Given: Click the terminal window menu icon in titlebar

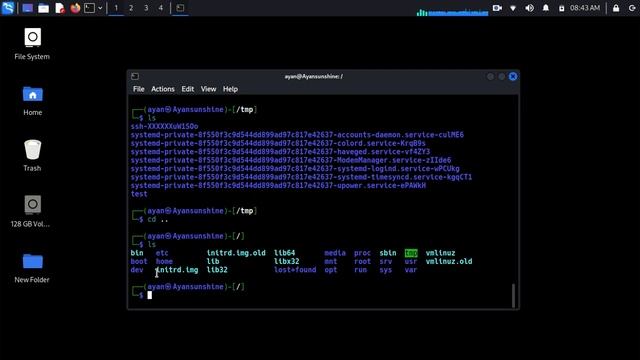Looking at the screenshot, I should [135, 76].
